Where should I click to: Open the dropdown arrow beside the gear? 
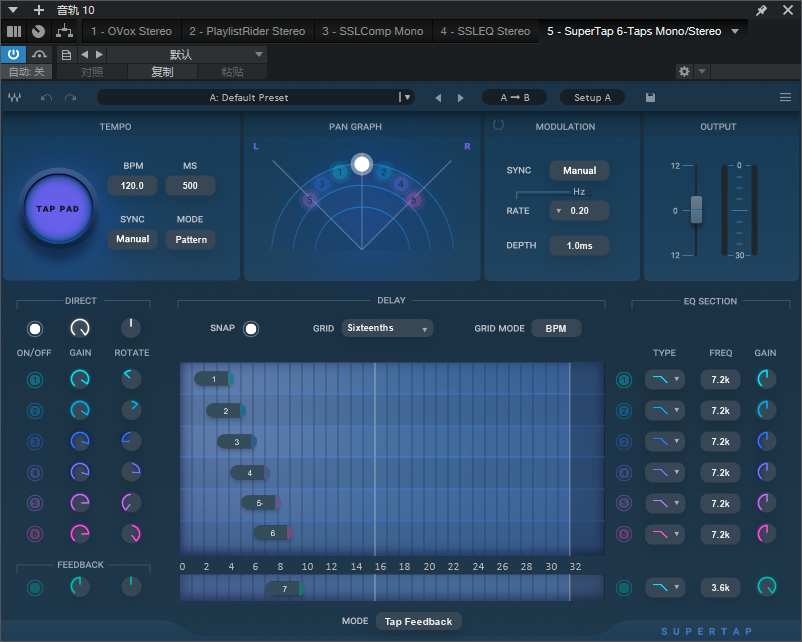pos(702,71)
